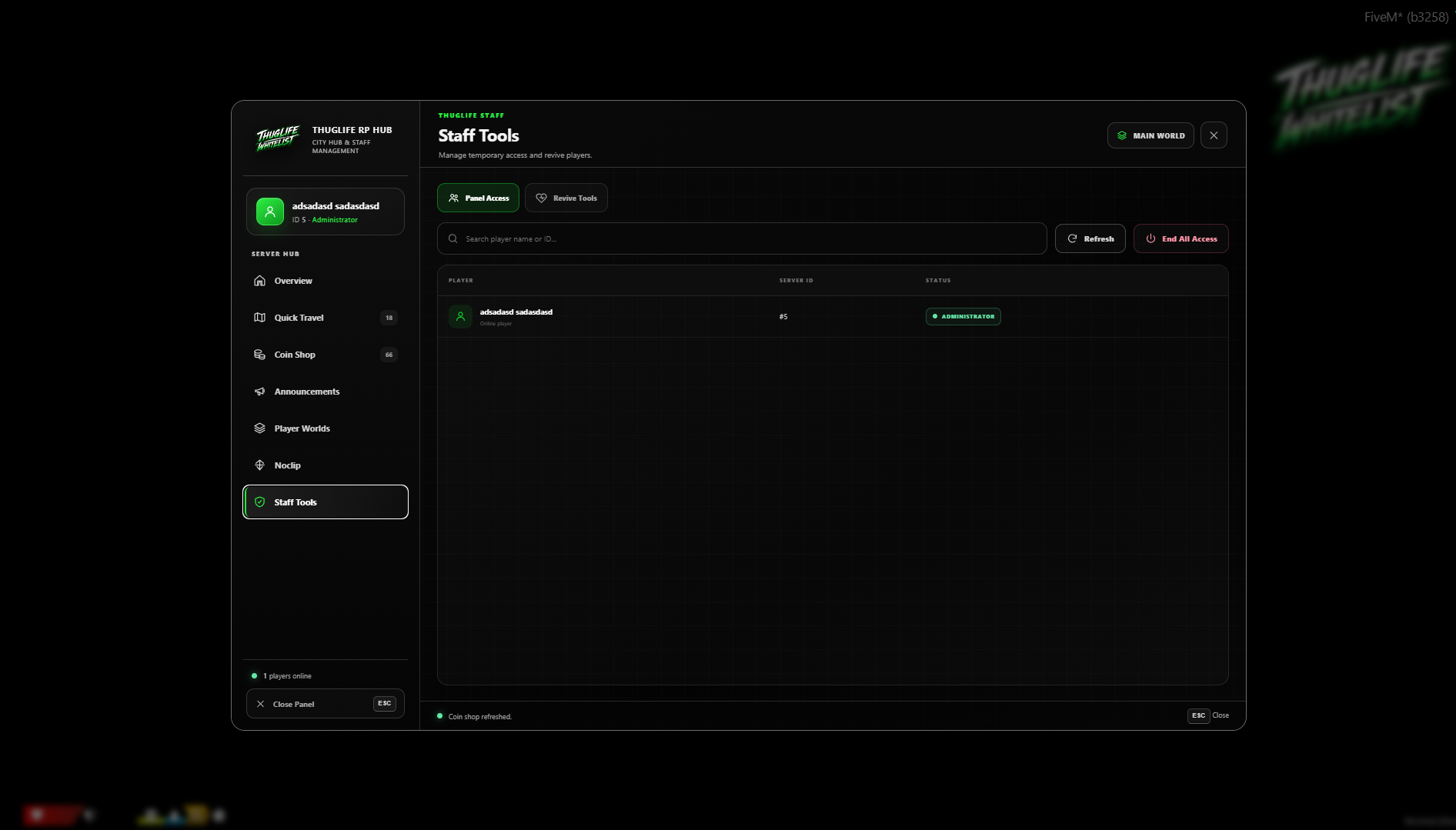The width and height of the screenshot is (1456, 830).
Task: Select Player Worlds in sidebar
Action: click(325, 428)
